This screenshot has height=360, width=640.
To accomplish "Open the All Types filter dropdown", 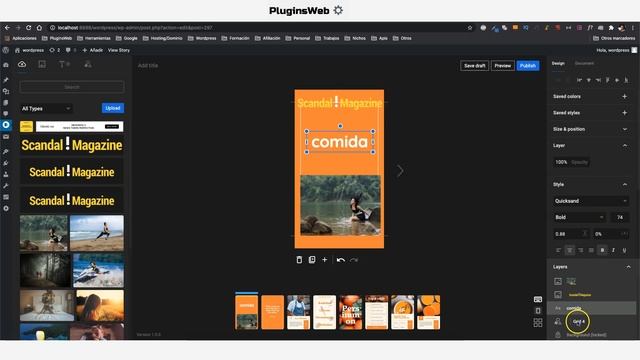I will [x=46, y=109].
